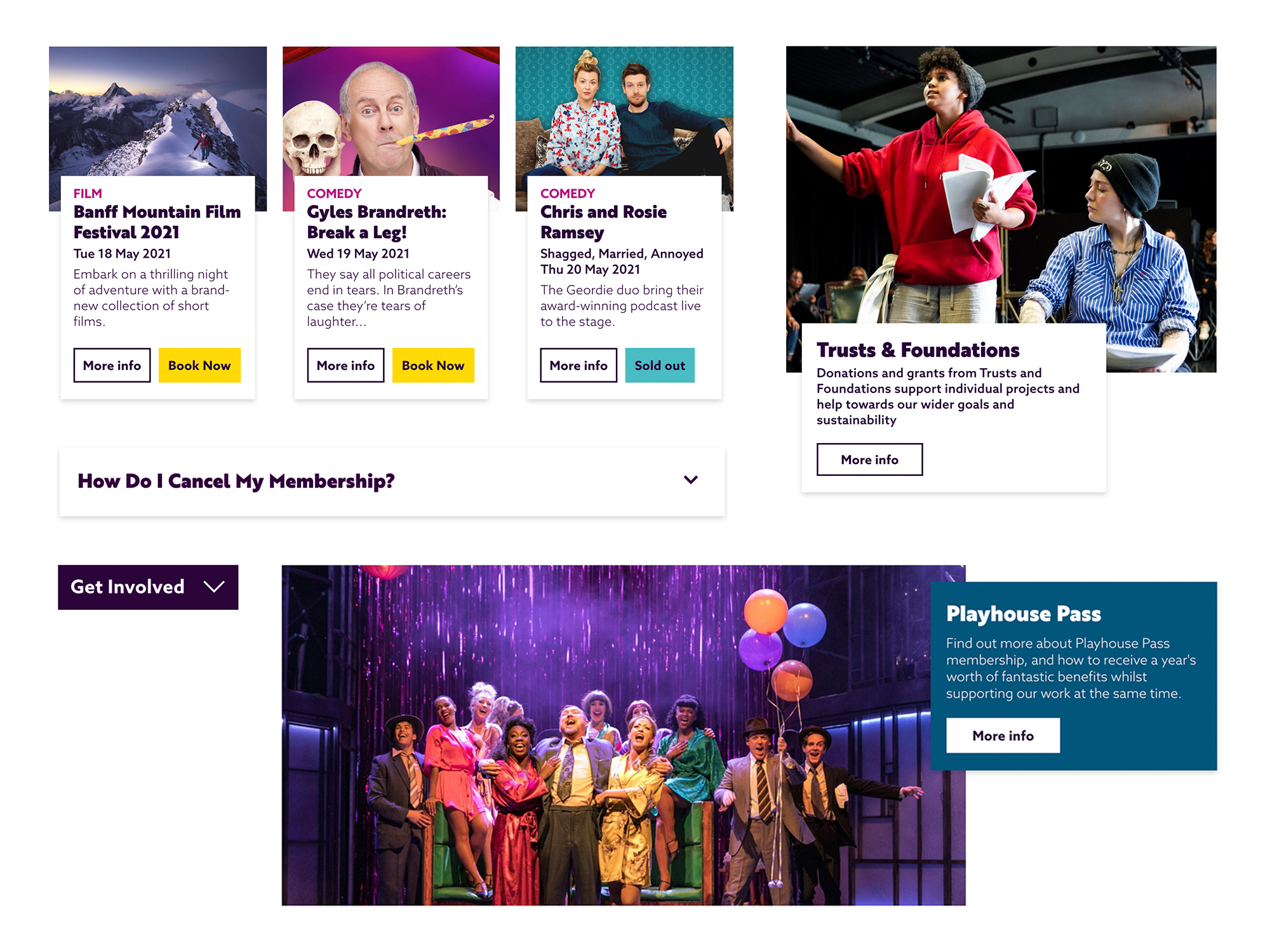Book Now for Gyles Brandreth show

pos(433,365)
